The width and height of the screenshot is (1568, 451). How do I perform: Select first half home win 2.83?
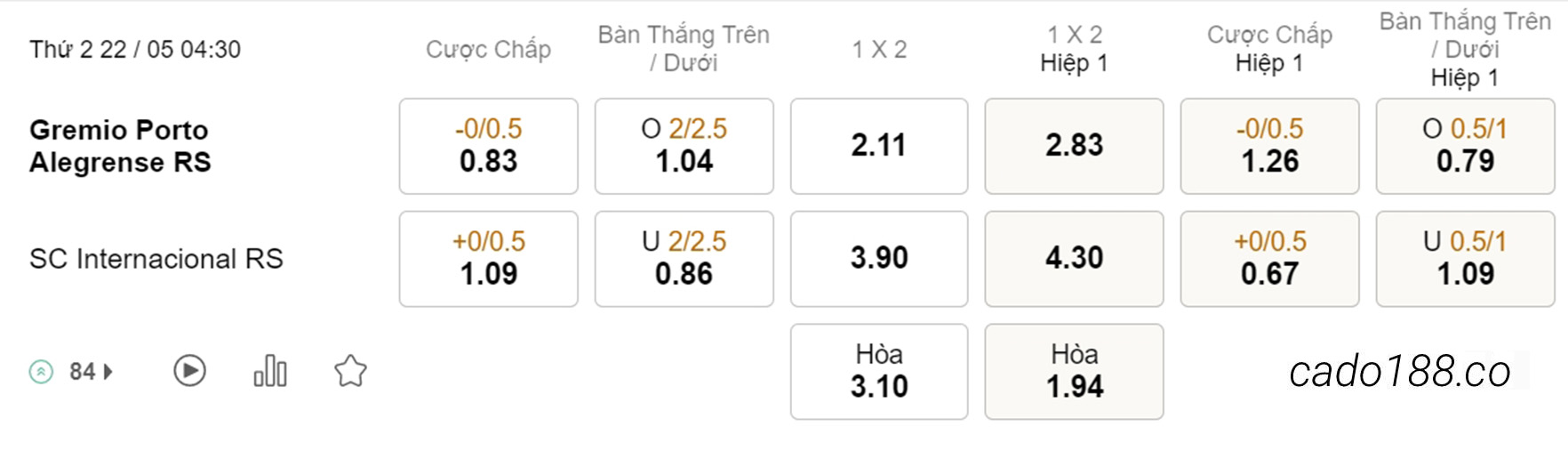point(1075,146)
